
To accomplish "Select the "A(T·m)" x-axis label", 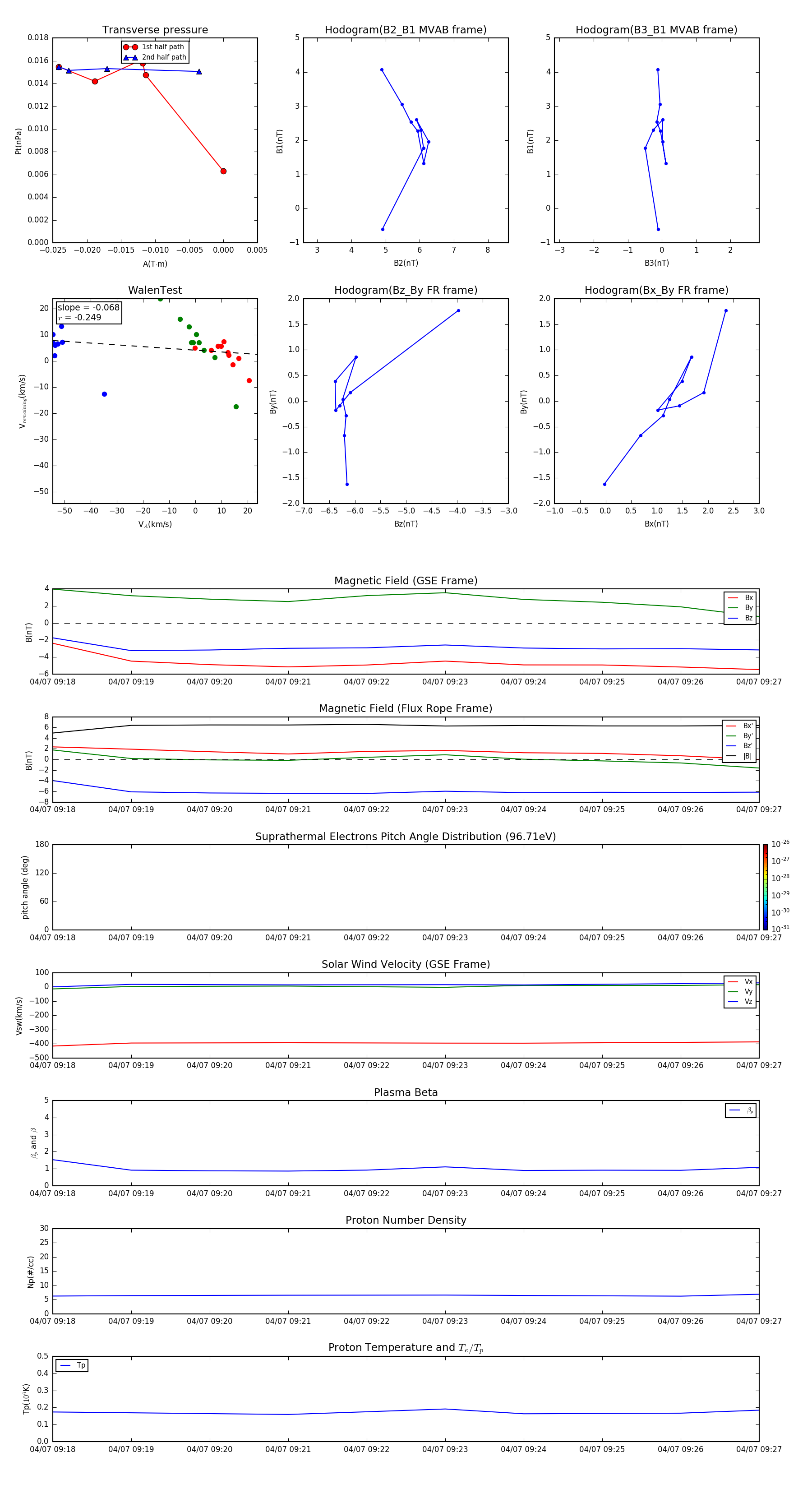I will click(155, 264).
